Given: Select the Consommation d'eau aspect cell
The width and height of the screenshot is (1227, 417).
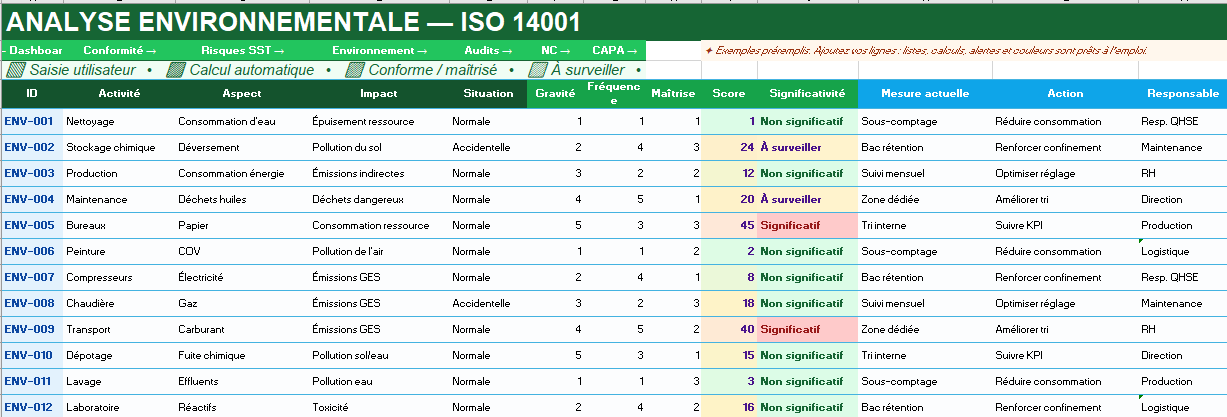Looking at the screenshot, I should pos(243,121).
